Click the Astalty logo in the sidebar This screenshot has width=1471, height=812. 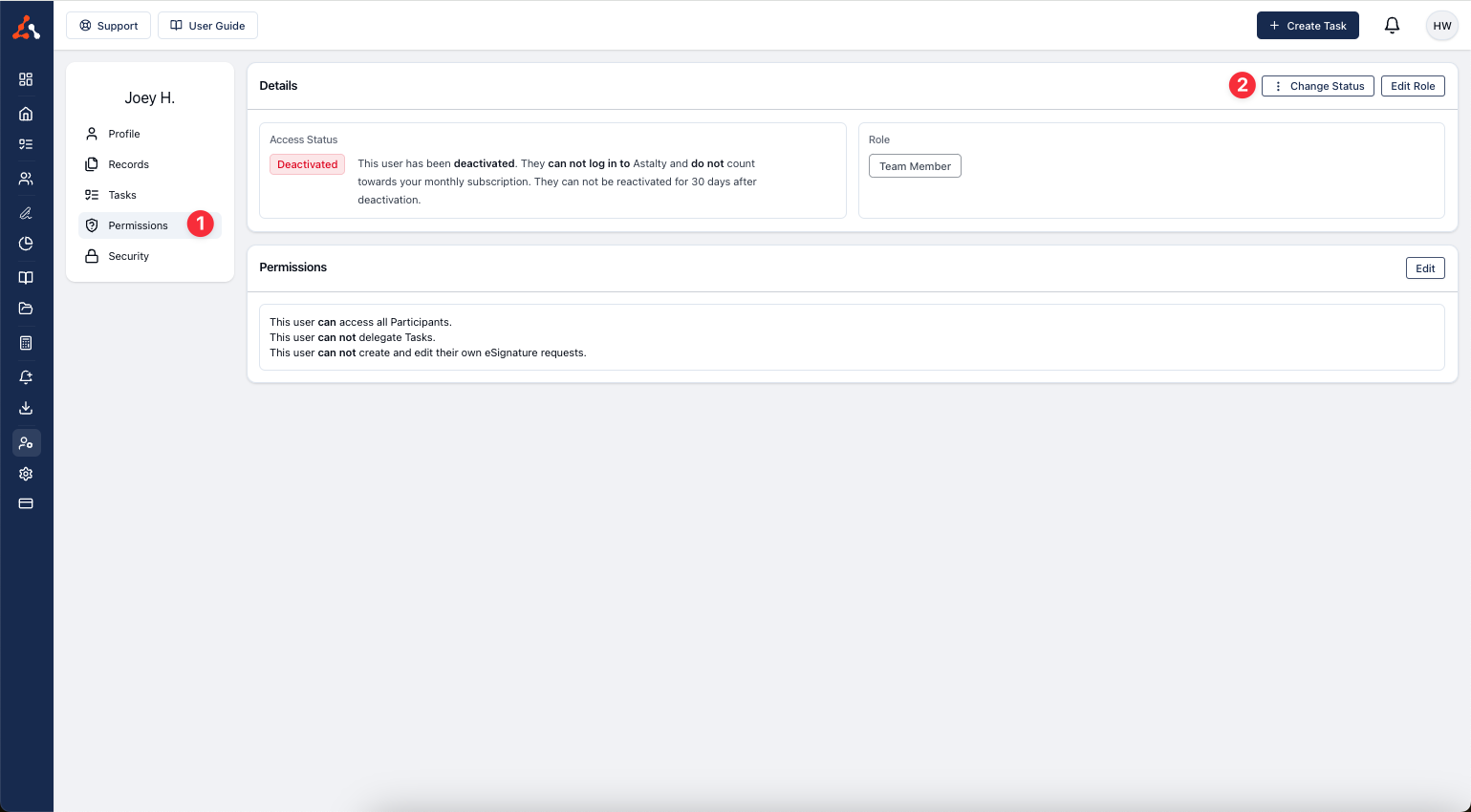[x=26, y=28]
